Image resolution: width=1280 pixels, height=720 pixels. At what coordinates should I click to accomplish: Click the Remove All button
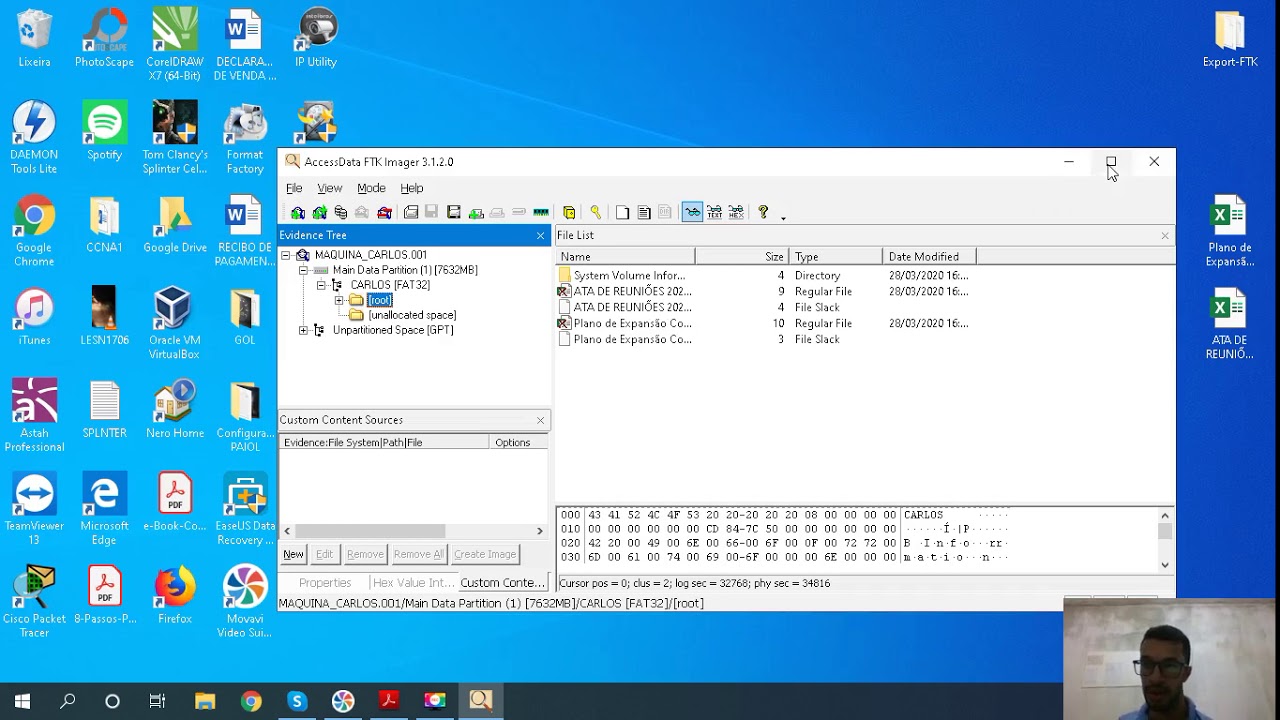click(418, 554)
